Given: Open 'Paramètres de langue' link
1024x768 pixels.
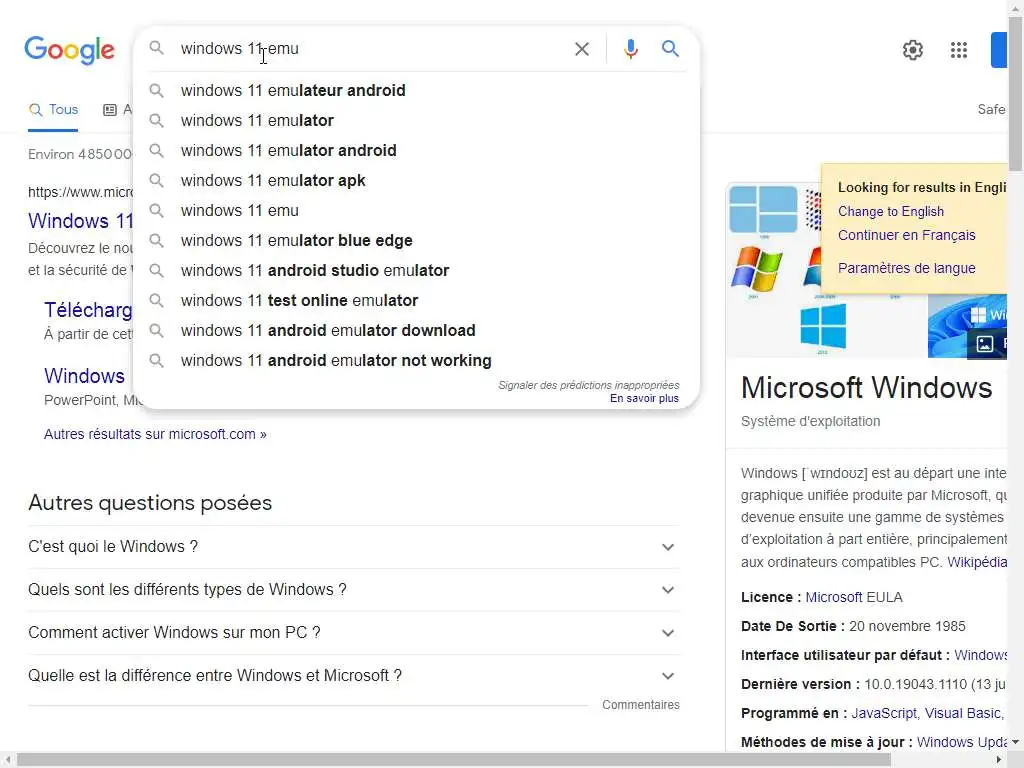Looking at the screenshot, I should pos(906,268).
